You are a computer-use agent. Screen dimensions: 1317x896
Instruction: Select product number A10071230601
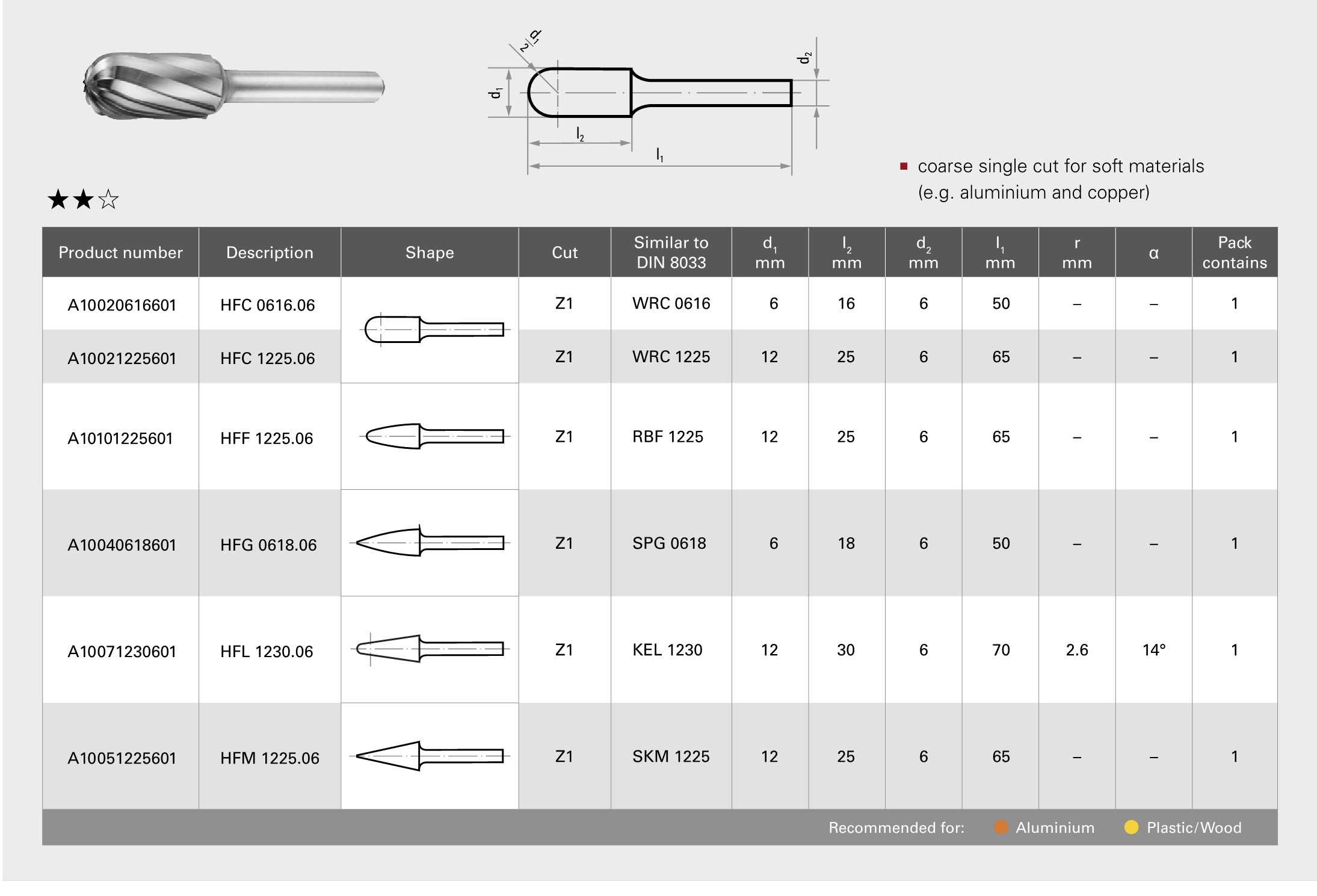pyautogui.click(x=122, y=652)
